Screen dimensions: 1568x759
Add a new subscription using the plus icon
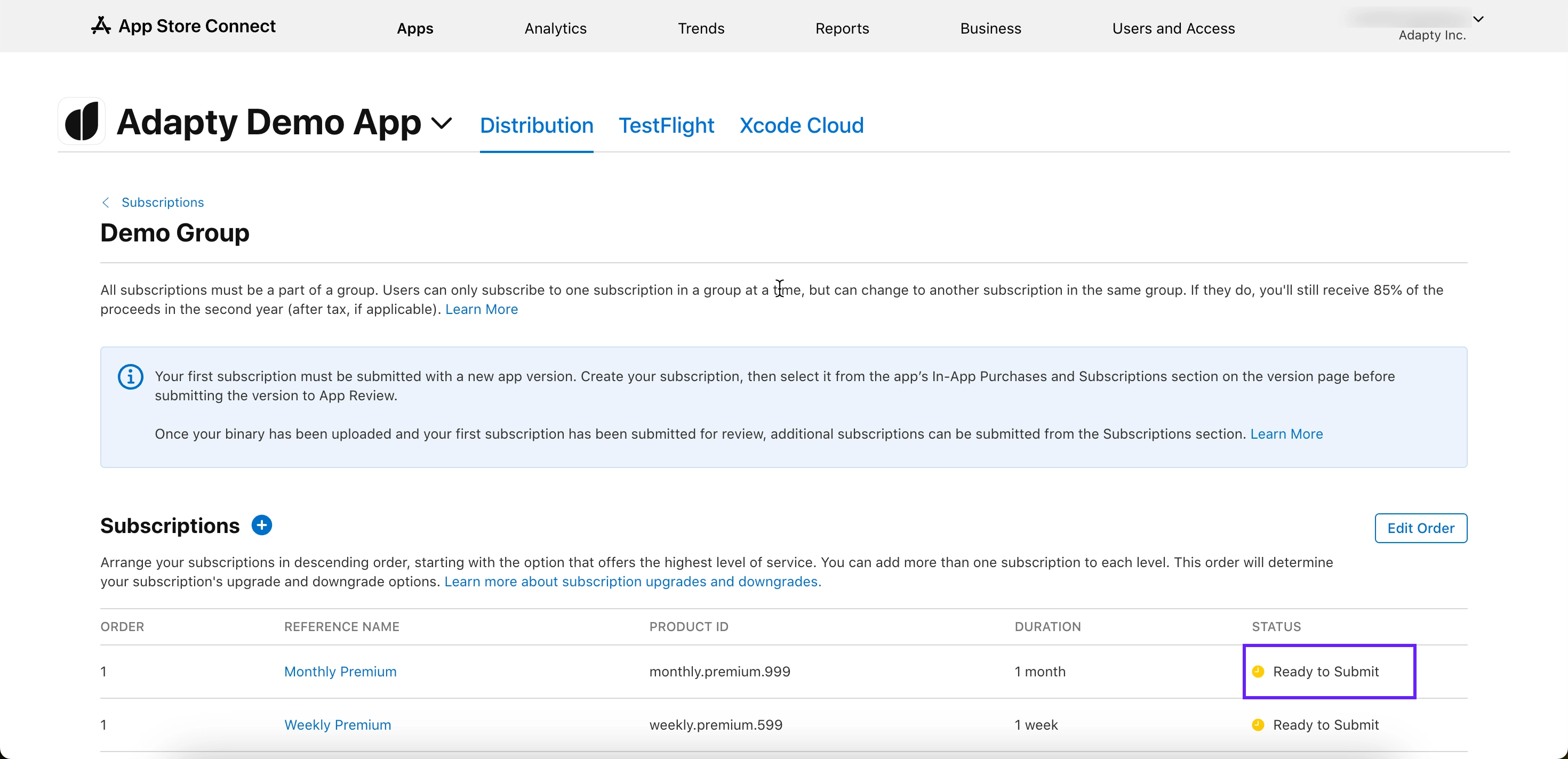pos(262,525)
